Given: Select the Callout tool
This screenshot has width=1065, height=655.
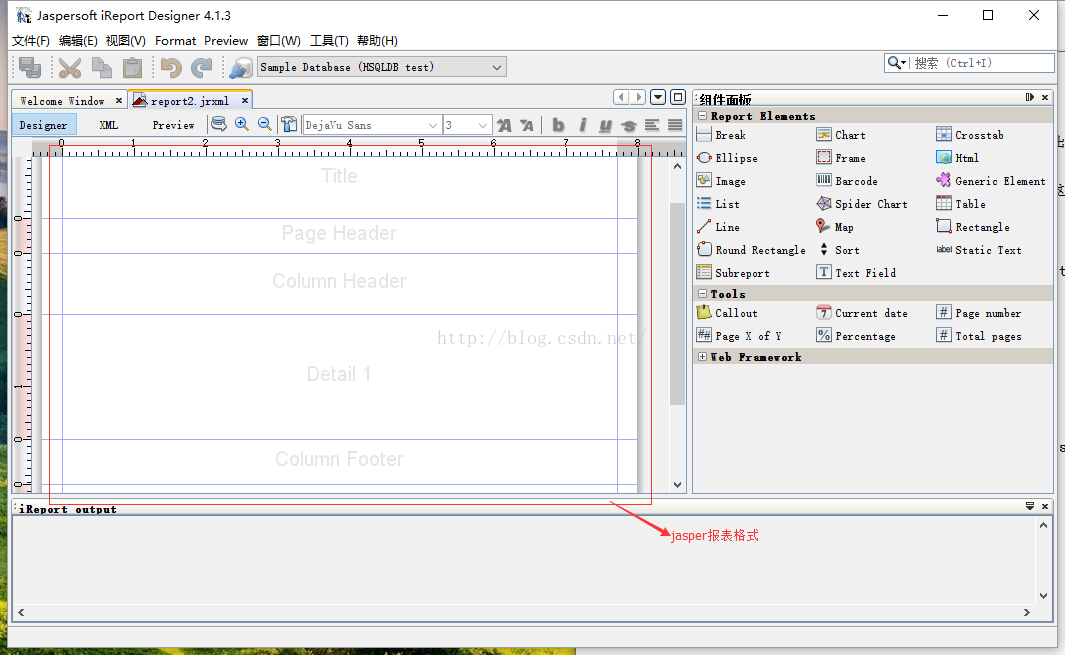Looking at the screenshot, I should tap(727, 313).
